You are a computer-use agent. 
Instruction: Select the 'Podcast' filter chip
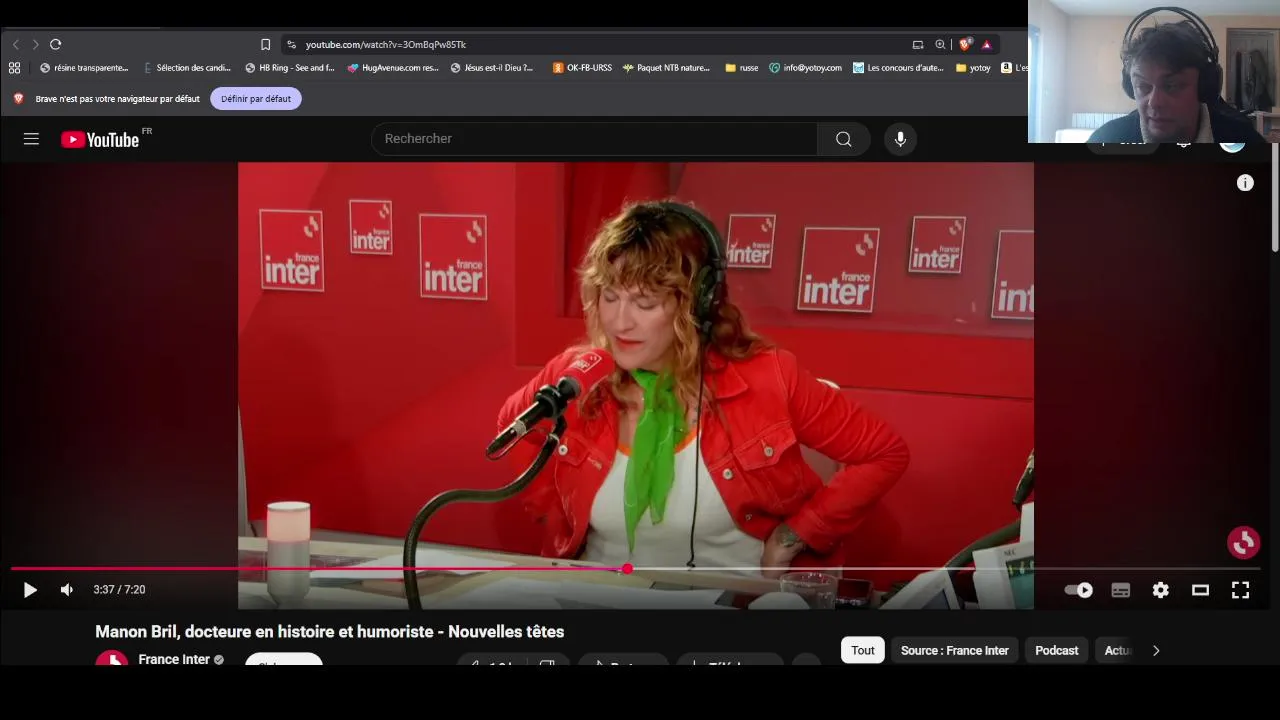click(x=1056, y=650)
